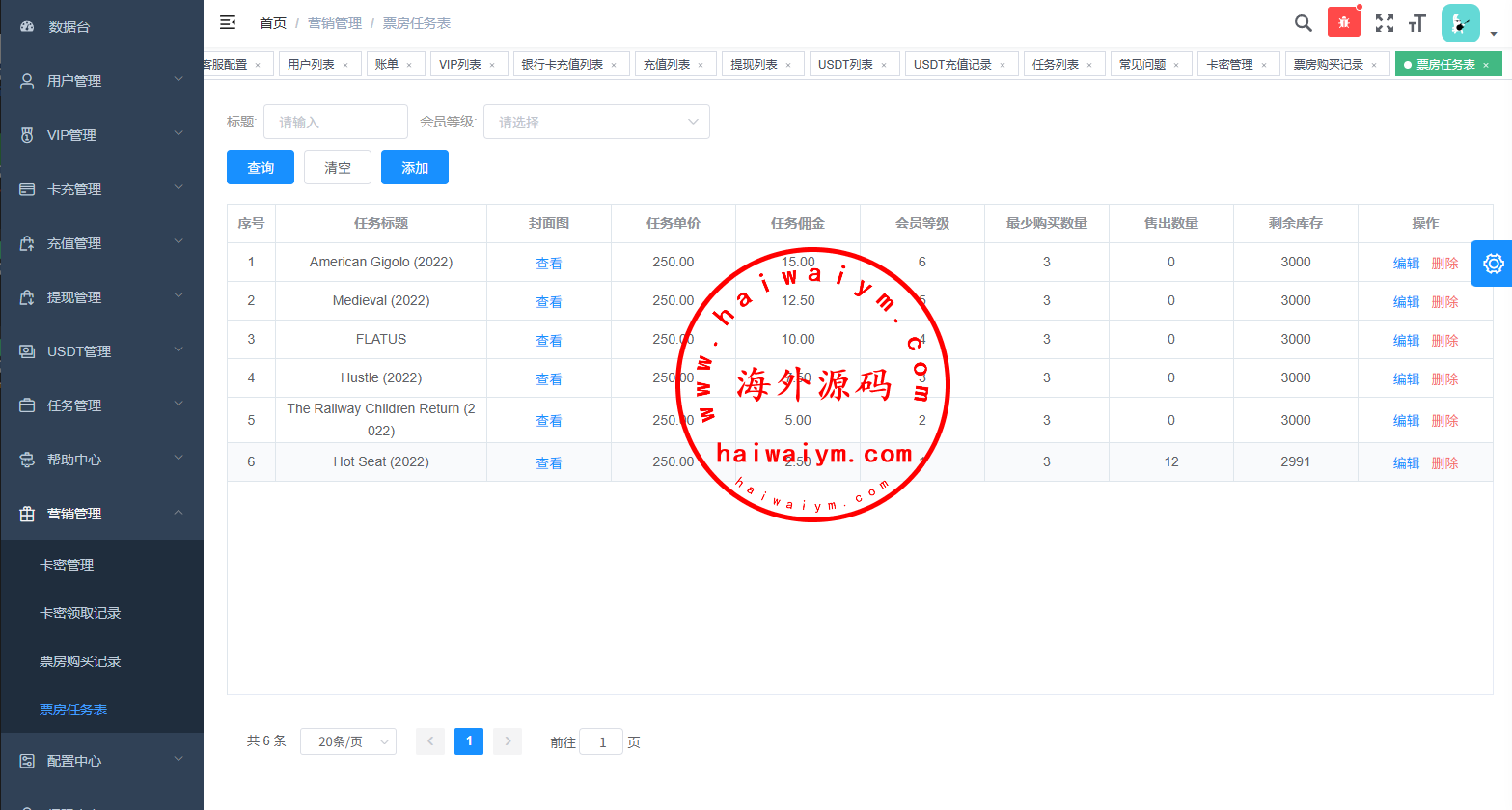The image size is (1512, 810).
Task: Open the blue settings gear panel
Action: [x=1492, y=264]
